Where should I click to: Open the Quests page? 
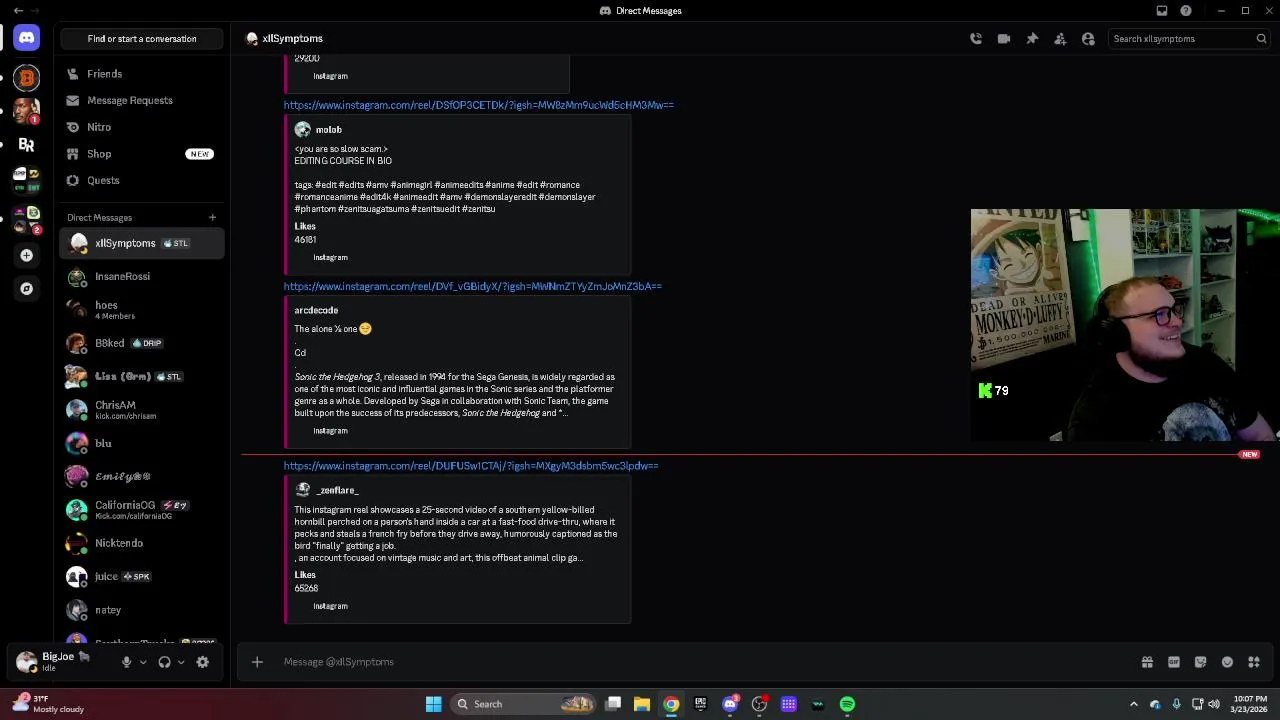pos(142,180)
